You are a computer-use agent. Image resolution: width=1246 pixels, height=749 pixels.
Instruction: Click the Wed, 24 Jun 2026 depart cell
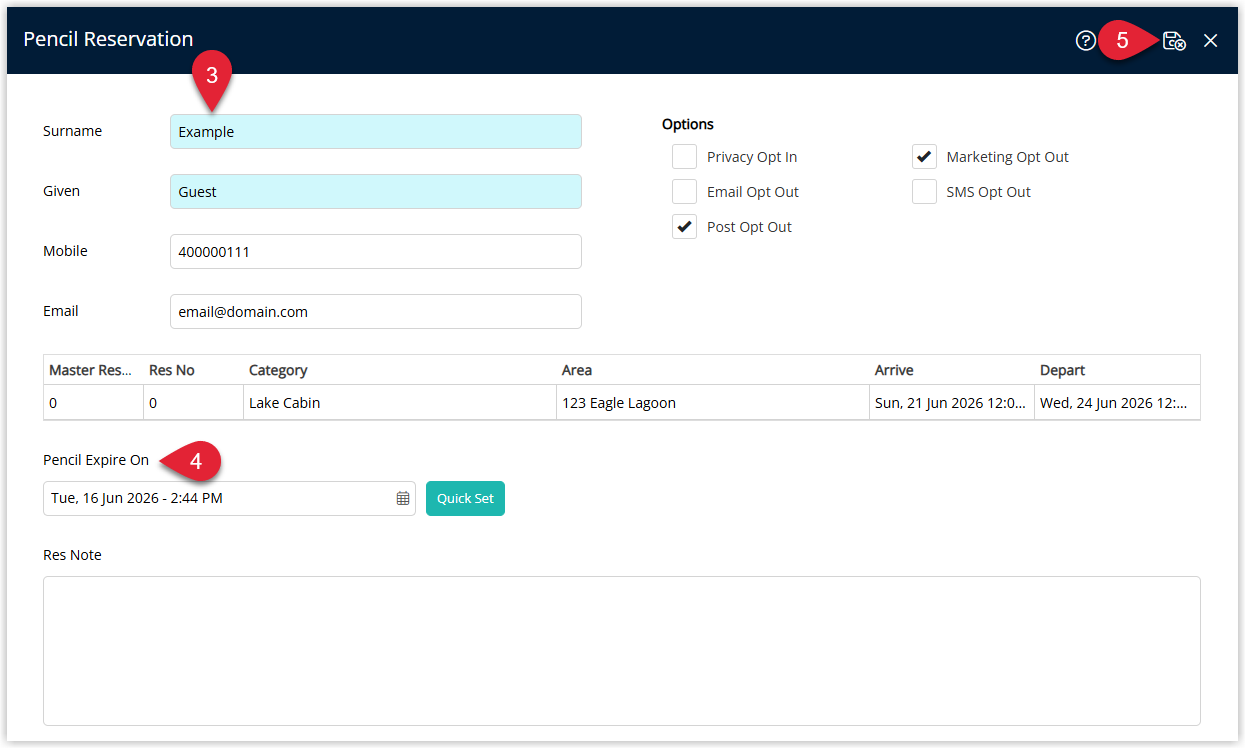click(x=1117, y=403)
